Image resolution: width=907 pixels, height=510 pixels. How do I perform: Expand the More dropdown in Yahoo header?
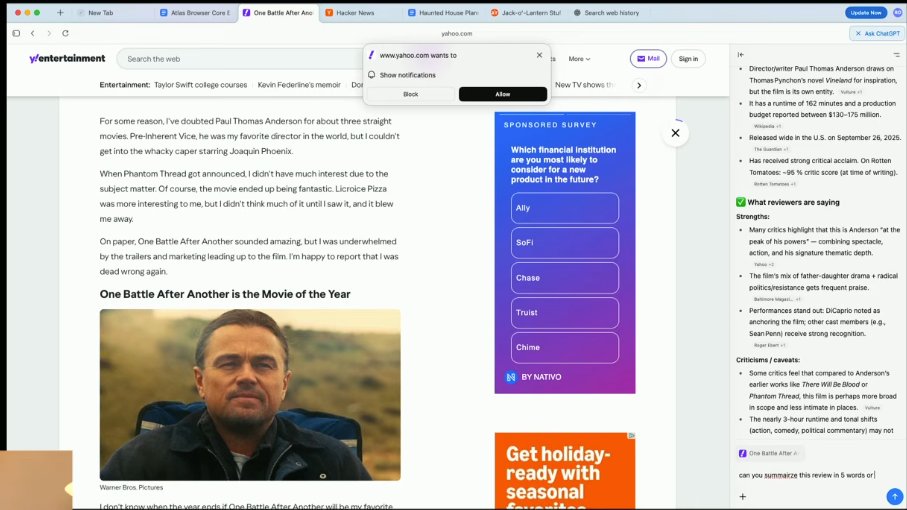coord(579,59)
